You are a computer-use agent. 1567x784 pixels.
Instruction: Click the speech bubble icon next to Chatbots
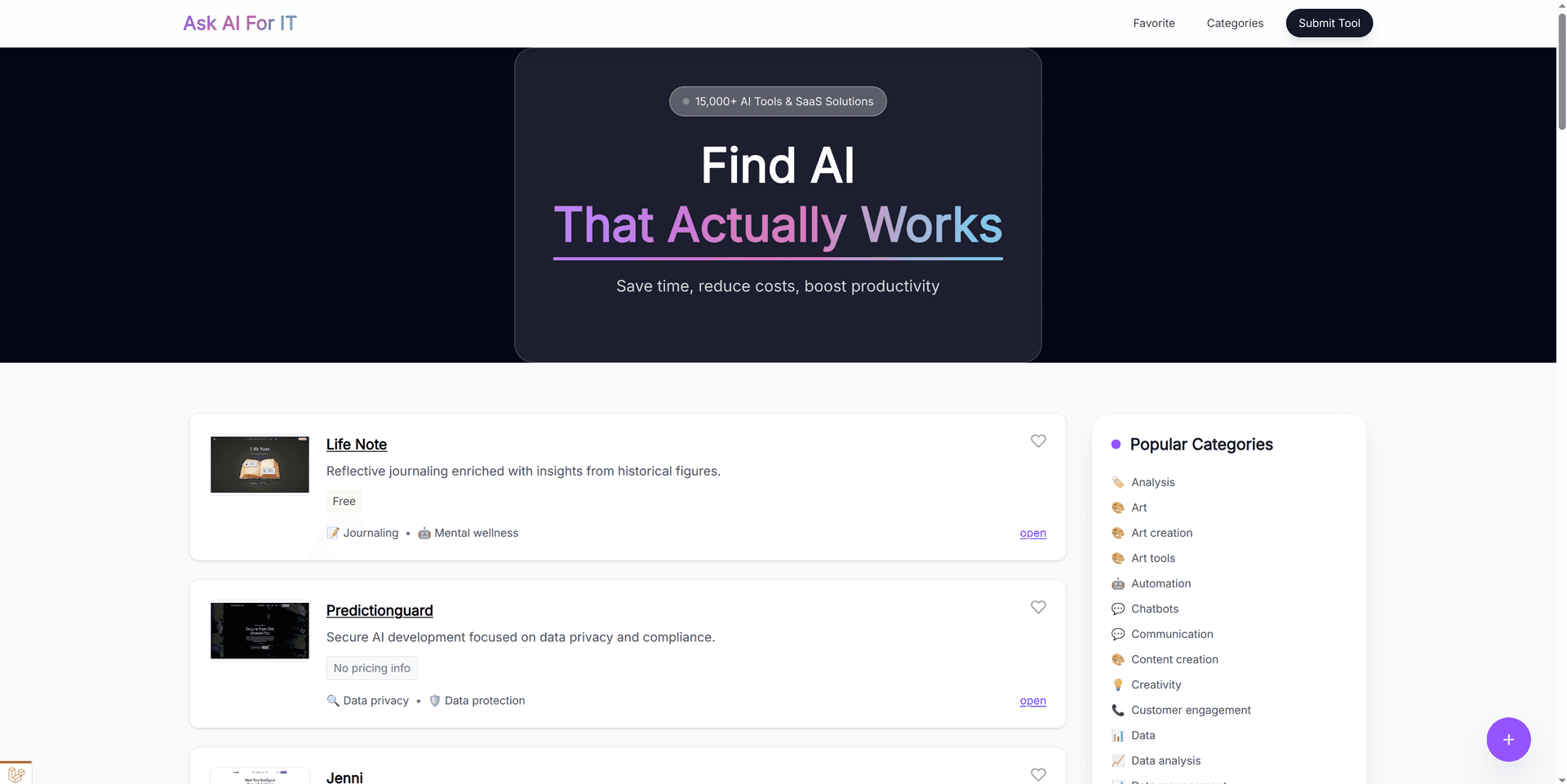coord(1117,609)
